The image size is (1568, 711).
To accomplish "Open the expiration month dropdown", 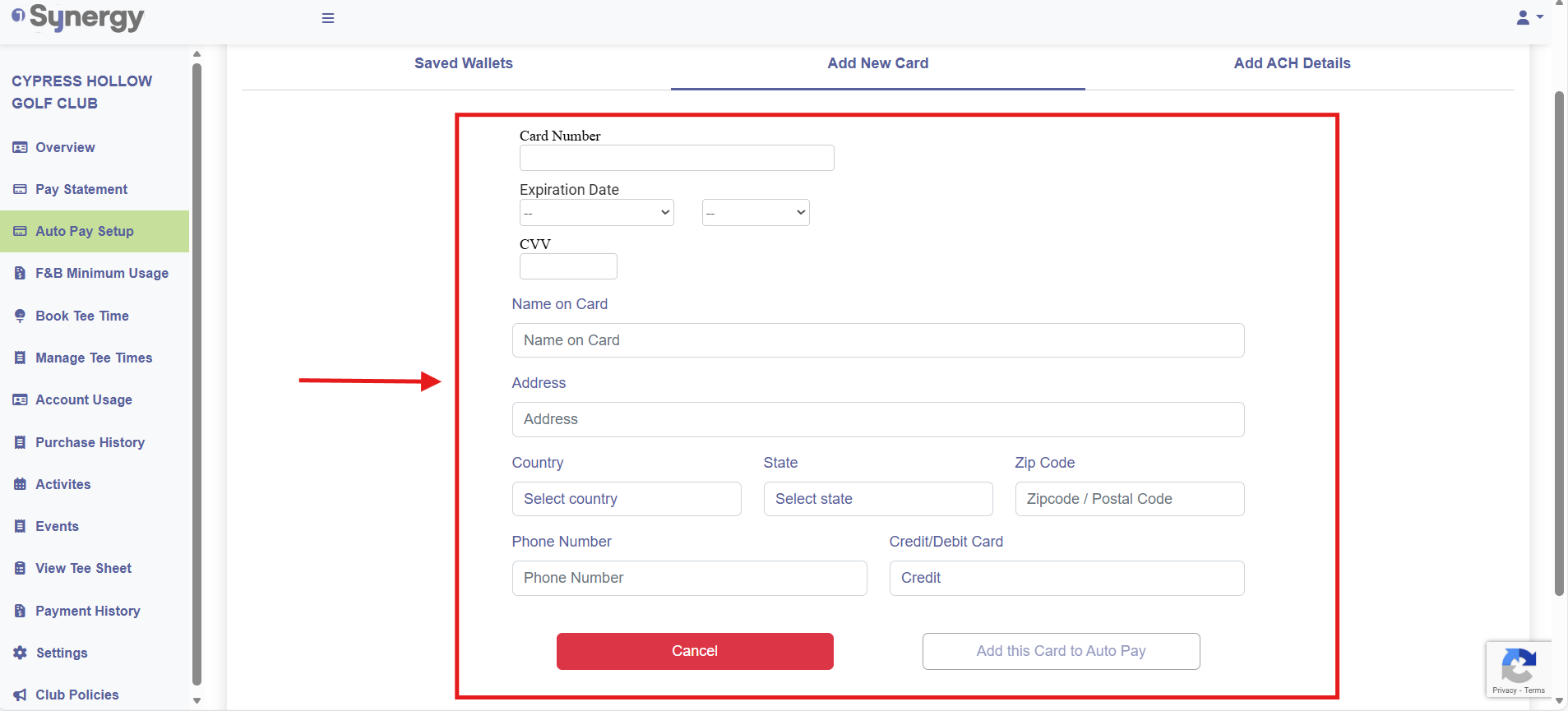I will (x=597, y=213).
